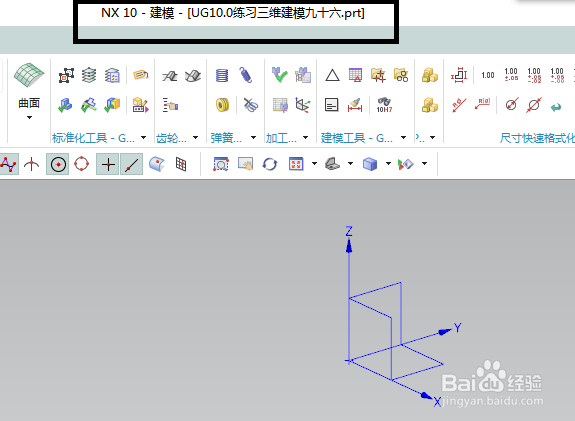Click the second gear profile icon in 齿轮
Screen dimensions: 575x421
(193, 76)
